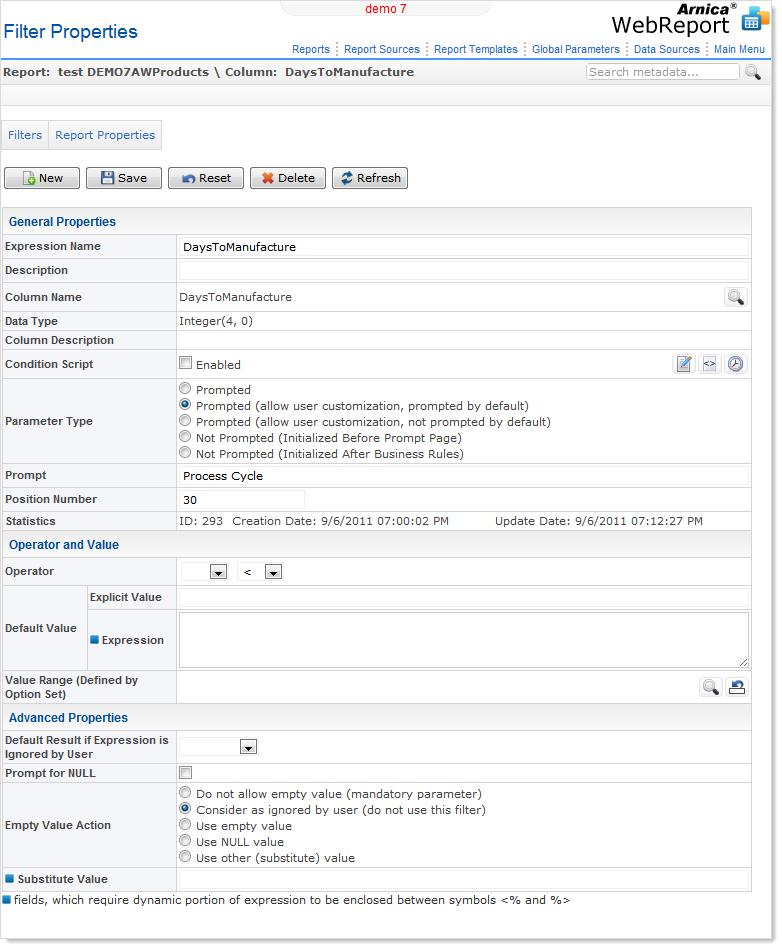Click the Explicit Value input field
Viewport: 782px width, 949px height.
(x=464, y=597)
